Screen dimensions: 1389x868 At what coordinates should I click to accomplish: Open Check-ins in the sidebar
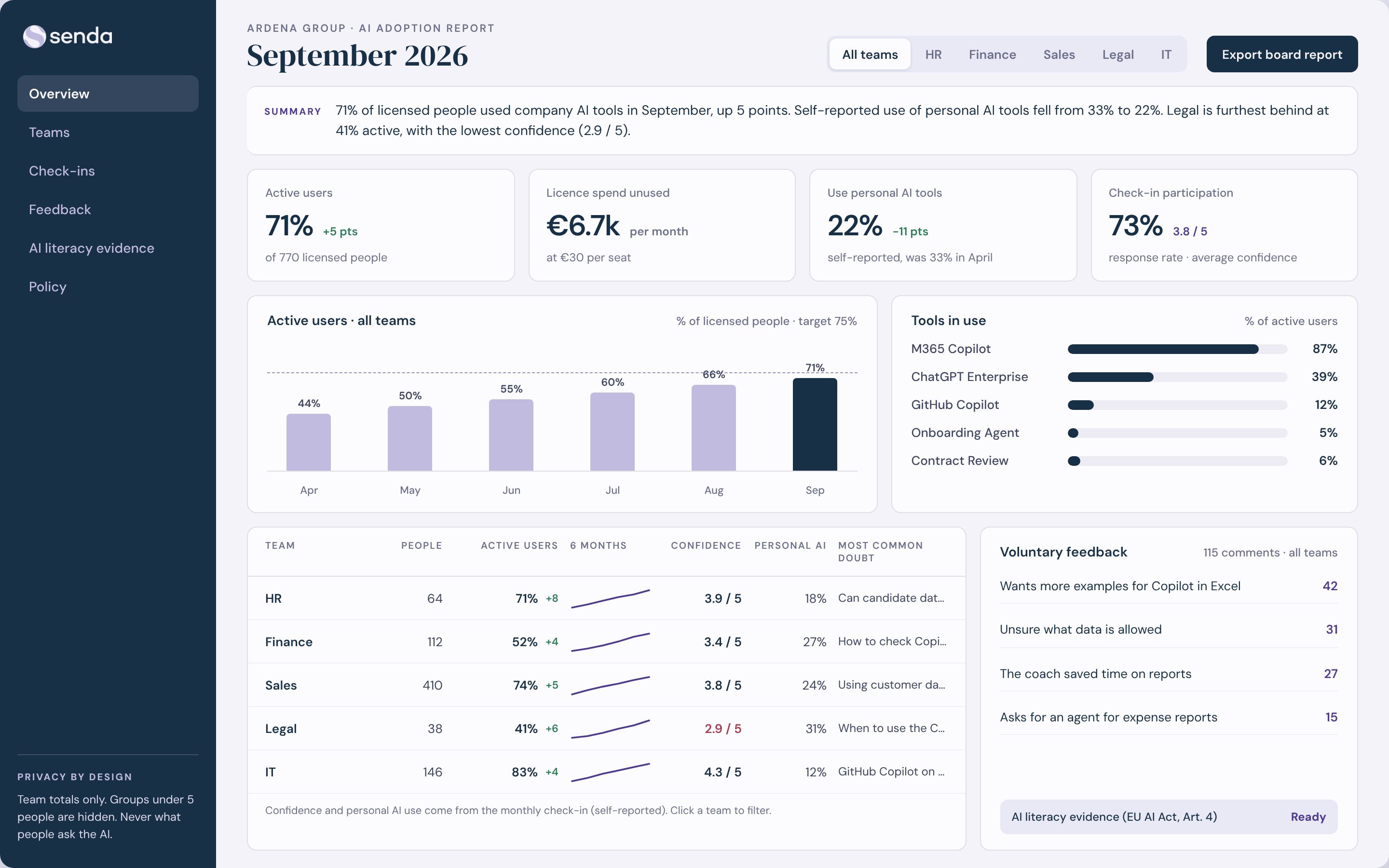pyautogui.click(x=108, y=171)
